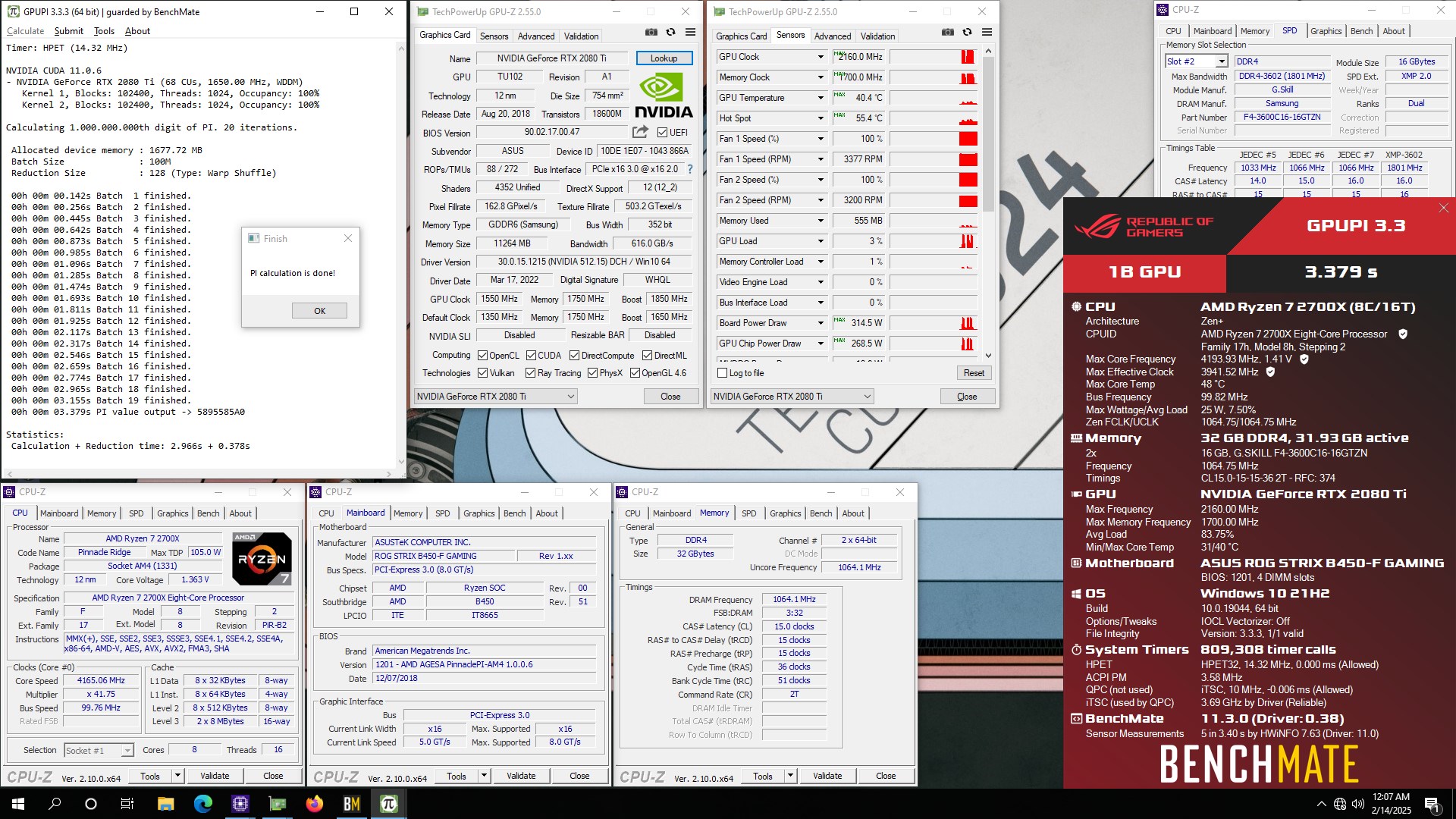Open Calculate menu in GPUPI
1456x819 pixels.
[x=26, y=31]
